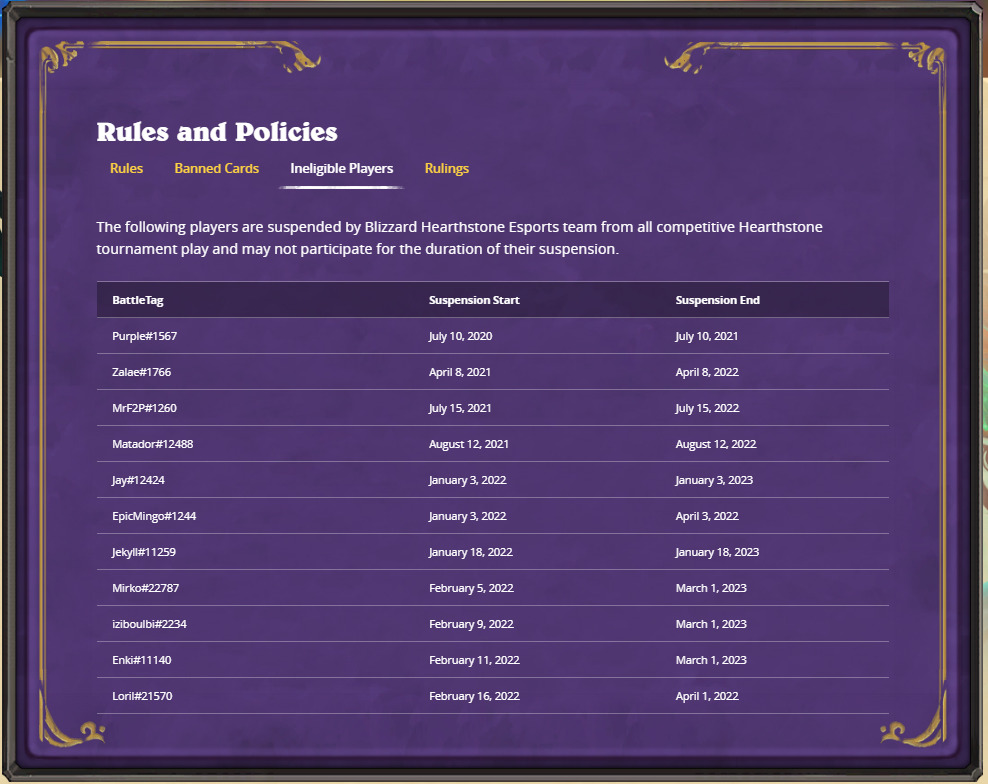Switch to the Banned Cards tab
Image resolution: width=988 pixels, height=784 pixels.
[x=216, y=168]
